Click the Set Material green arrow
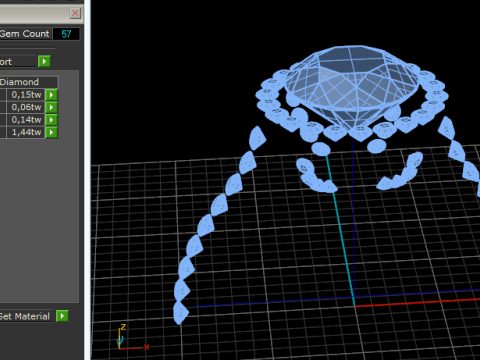The image size is (480, 360). coord(62,316)
